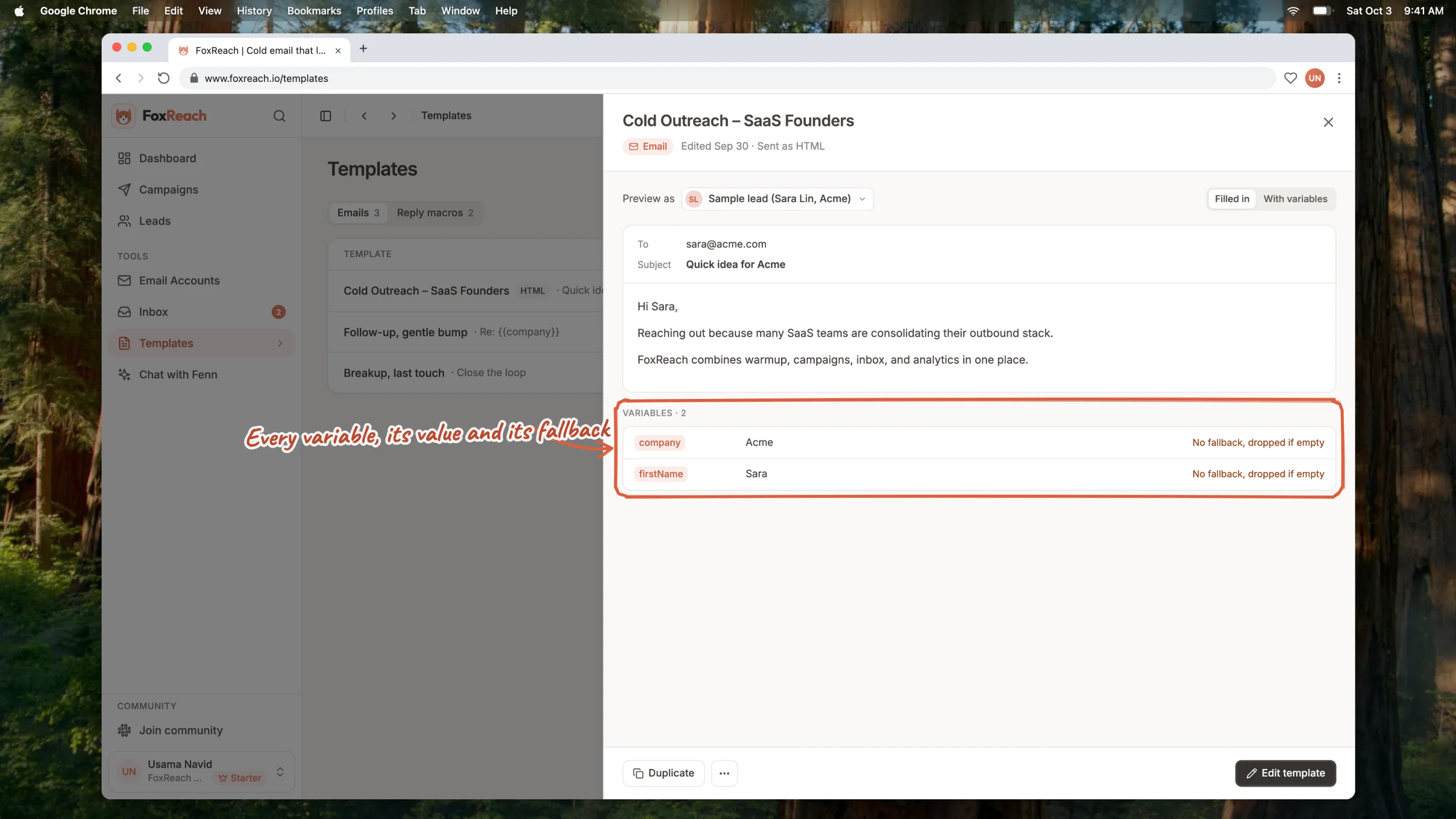Go forward with the breadcrumb right arrow
Viewport: 1456px width, 819px height.
[x=393, y=116]
